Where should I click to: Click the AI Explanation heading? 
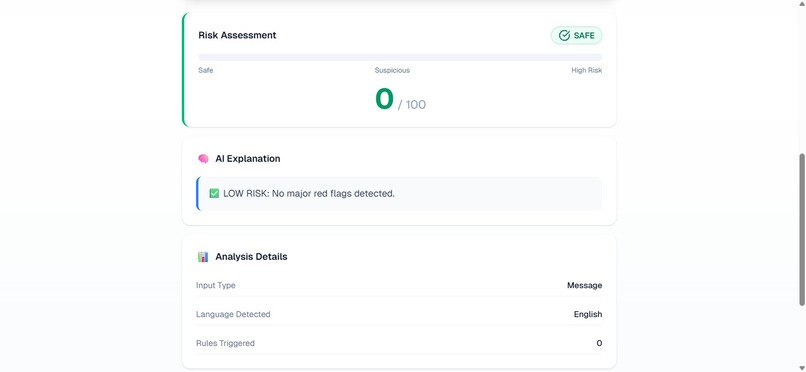248,159
